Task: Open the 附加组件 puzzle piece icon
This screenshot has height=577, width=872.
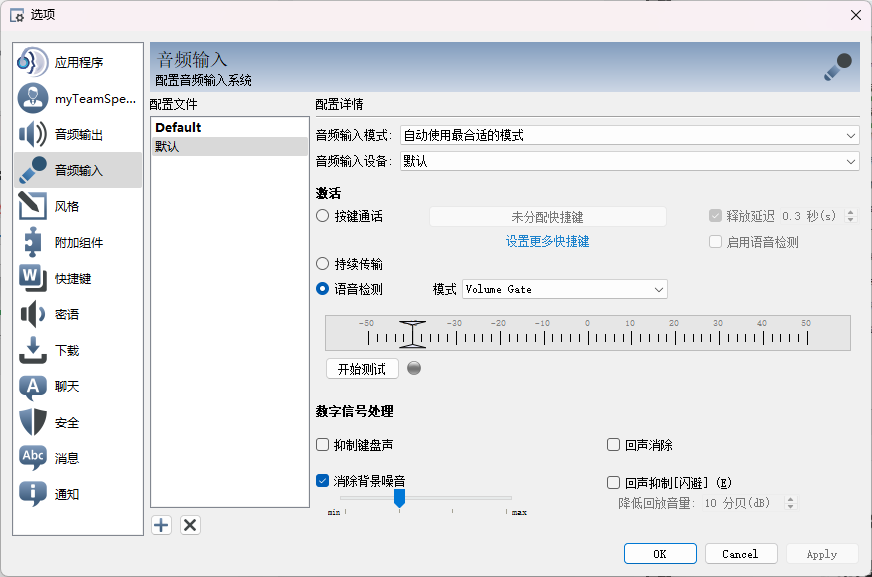Action: pyautogui.click(x=33, y=242)
